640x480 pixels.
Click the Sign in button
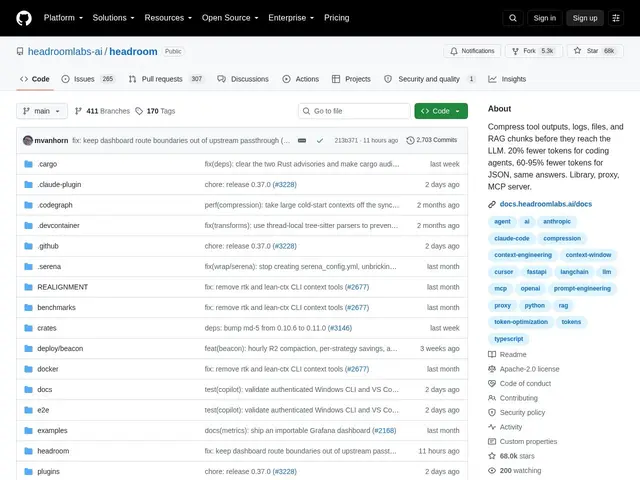click(544, 18)
